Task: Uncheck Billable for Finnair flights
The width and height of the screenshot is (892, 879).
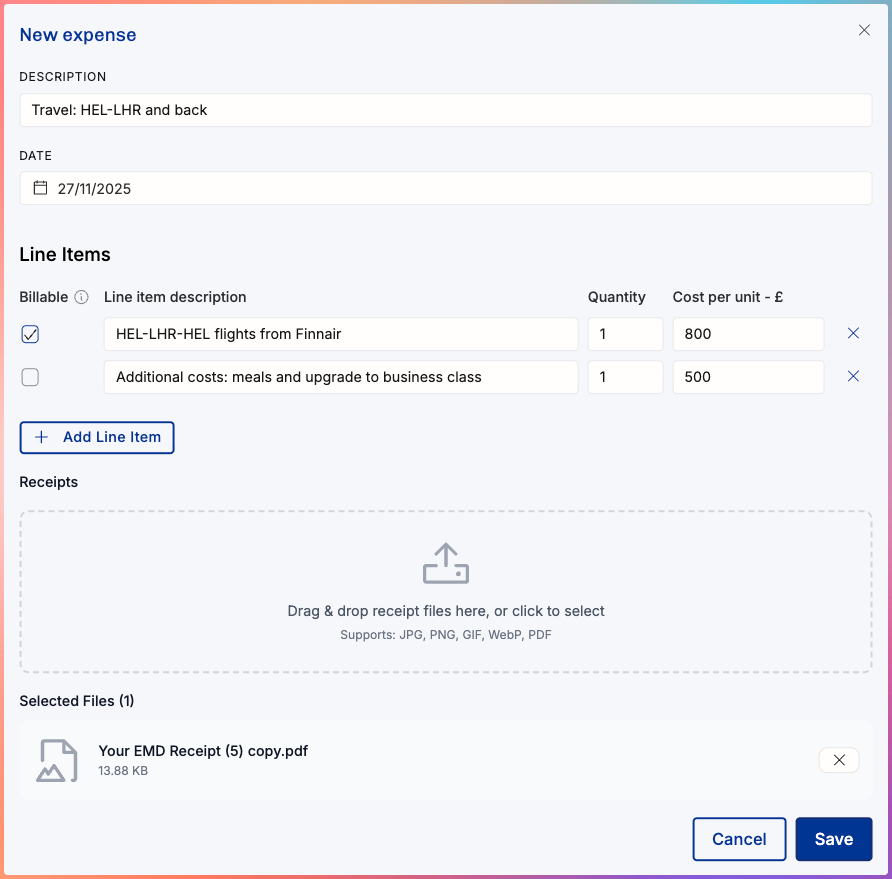Action: point(30,334)
